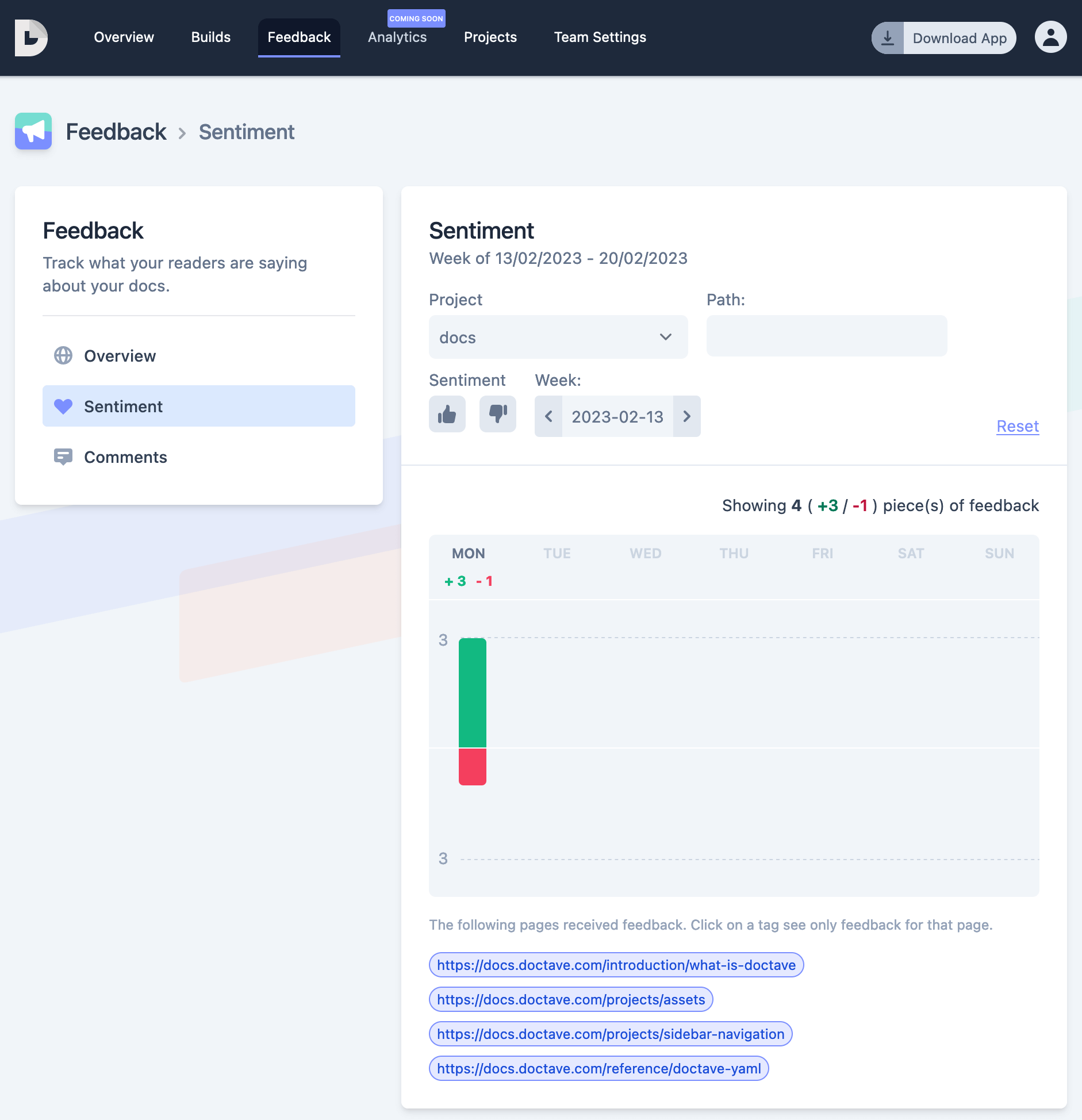Viewport: 1082px width, 1120px height.
Task: Click the previous week chevron arrow
Action: point(549,416)
